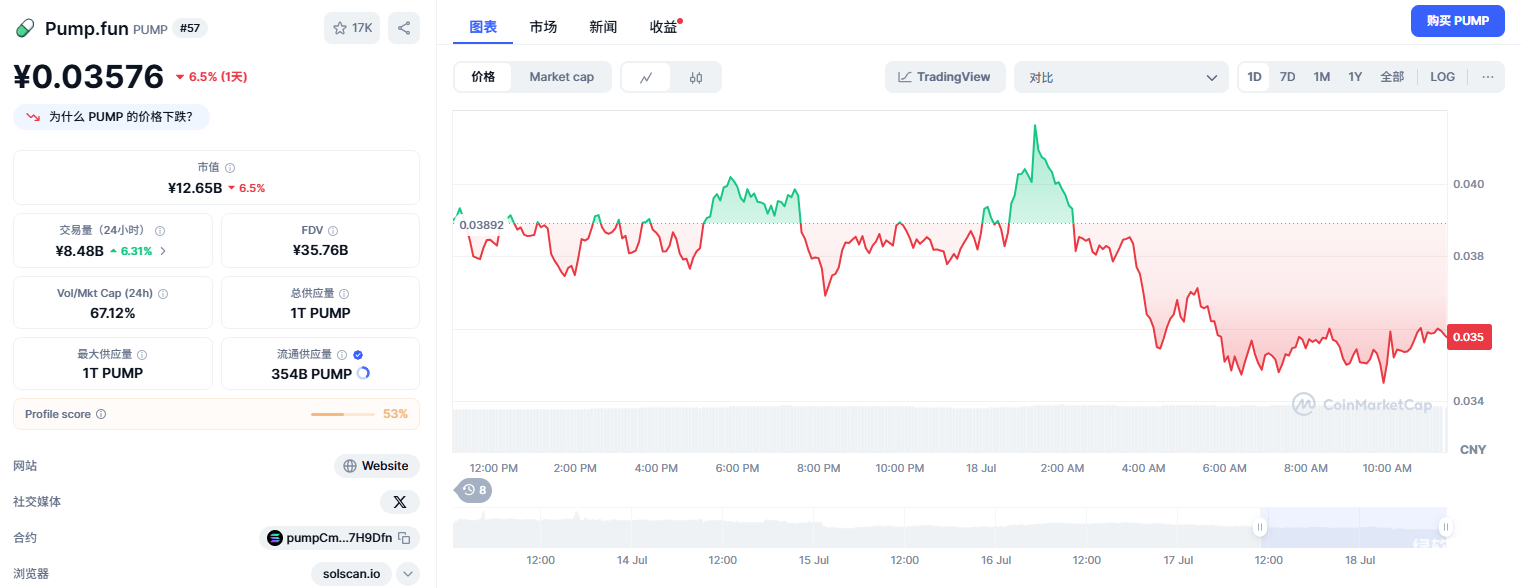Open the 市场 tab
The image size is (1521, 588).
(543, 27)
